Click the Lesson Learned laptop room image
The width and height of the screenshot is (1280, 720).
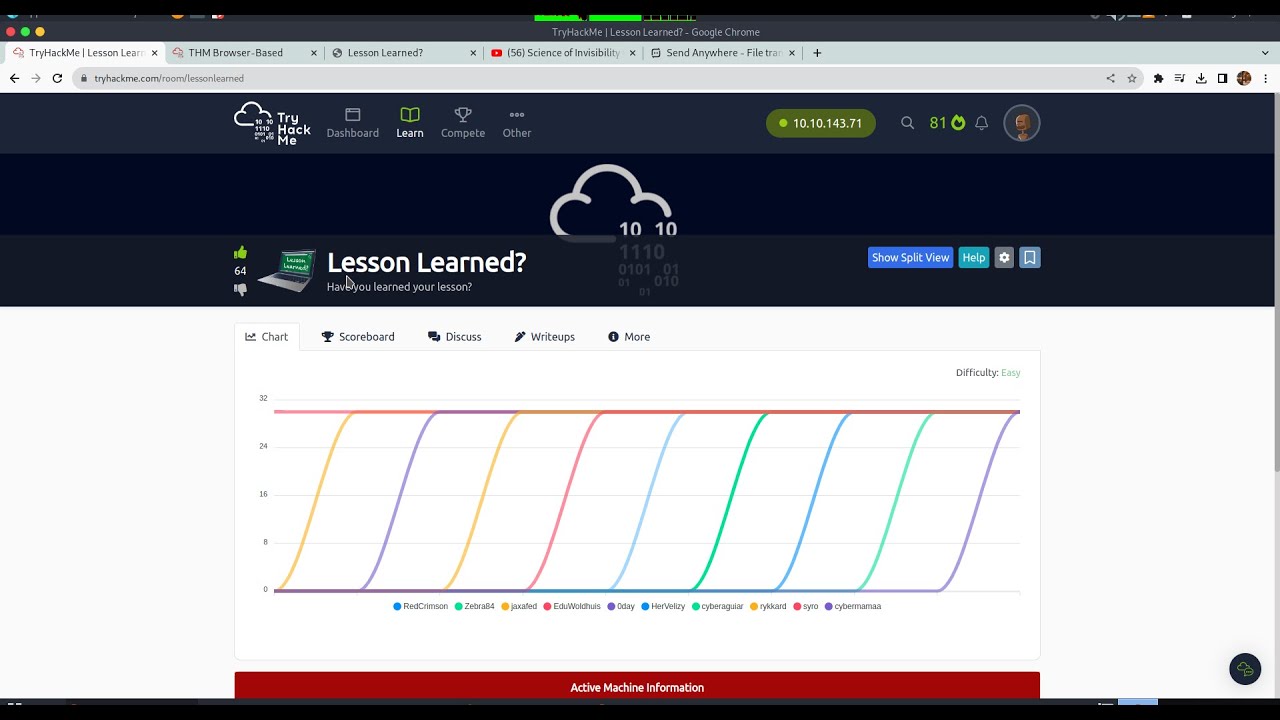[287, 270]
